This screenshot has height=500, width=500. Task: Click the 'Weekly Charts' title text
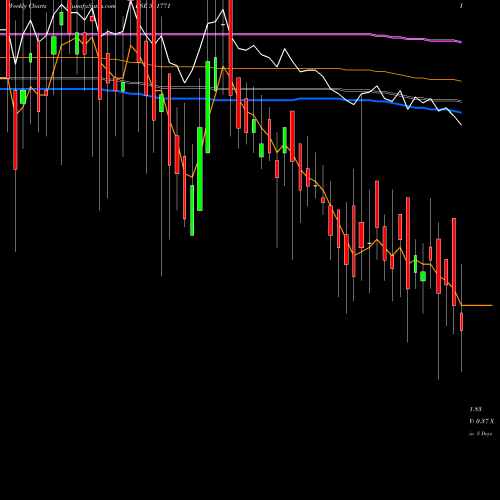point(28,6)
